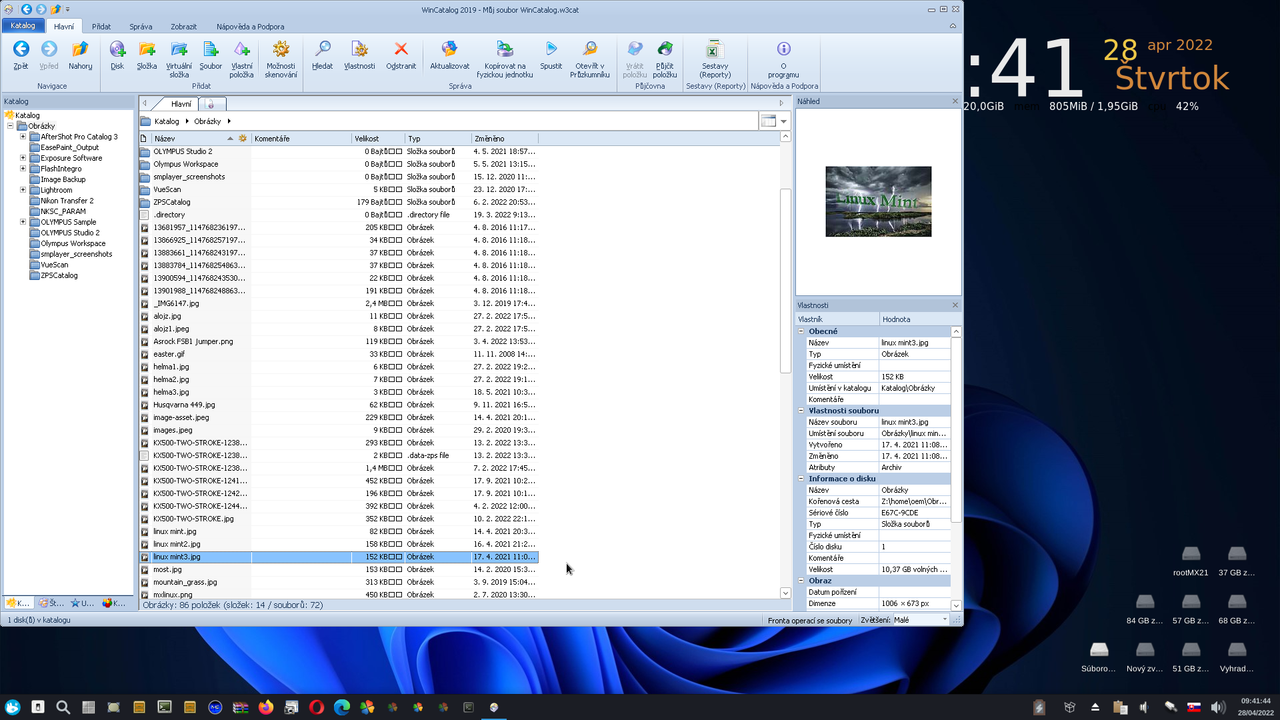Click the Disk add icon

(x=117, y=49)
